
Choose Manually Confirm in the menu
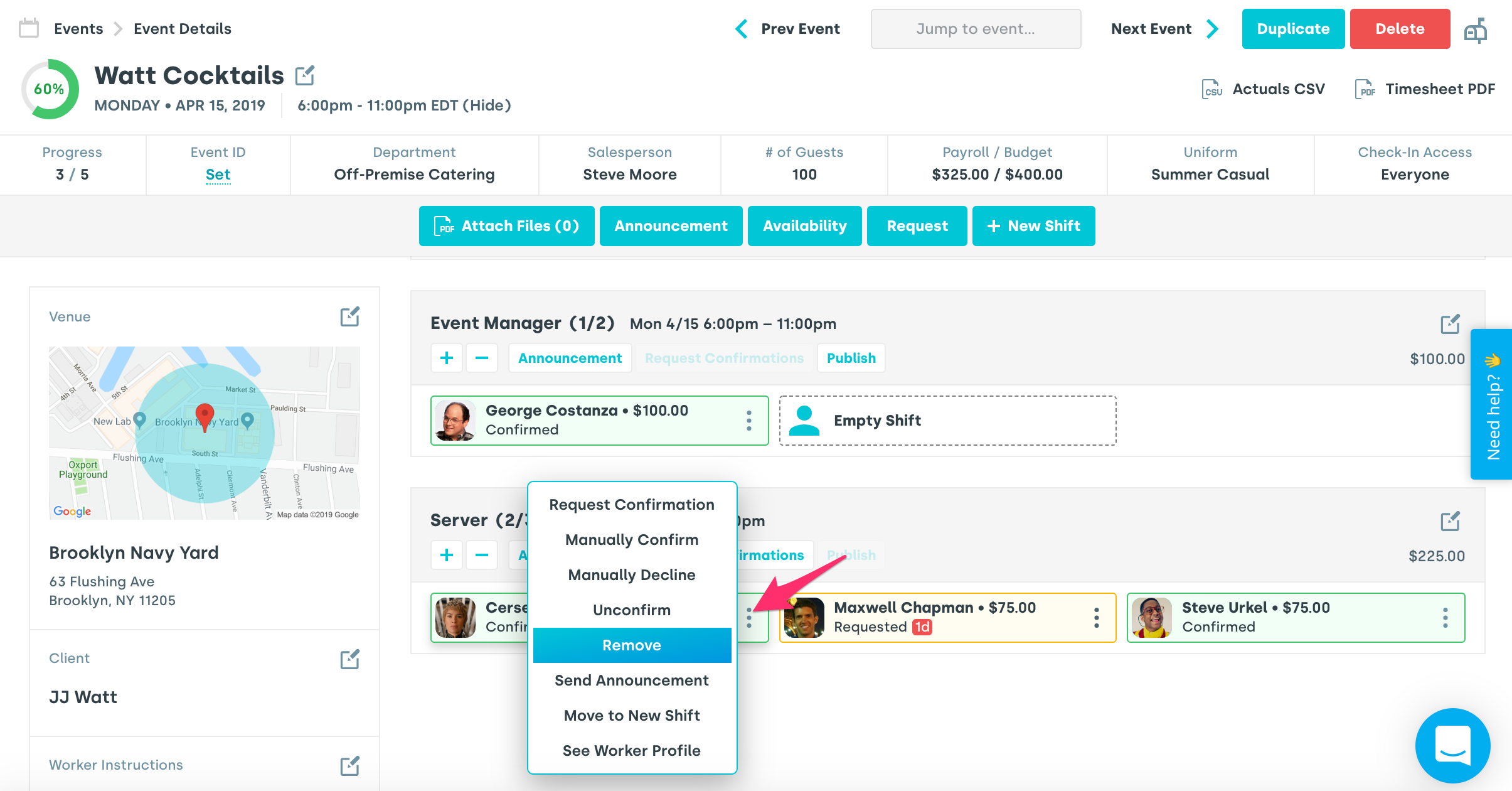(632, 540)
